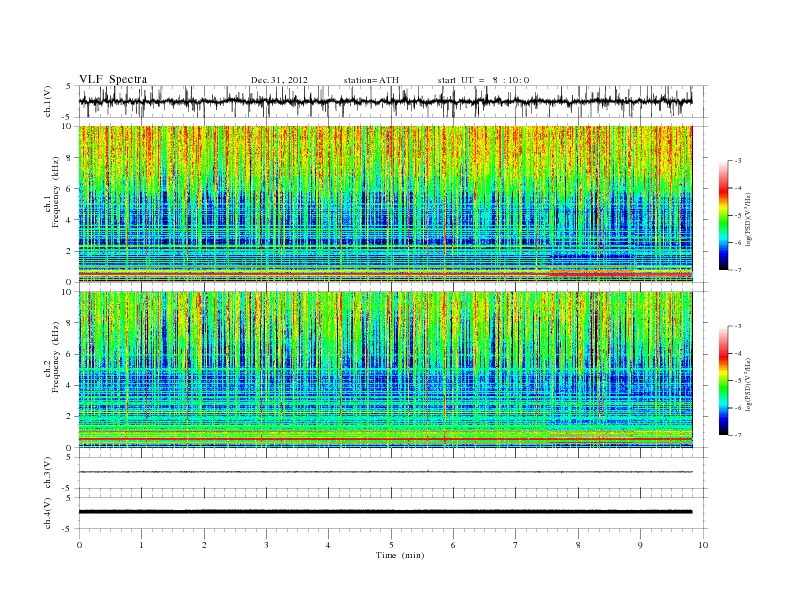Click time axis tick label "0"
This screenshot has width=792, height=612.
79,545
